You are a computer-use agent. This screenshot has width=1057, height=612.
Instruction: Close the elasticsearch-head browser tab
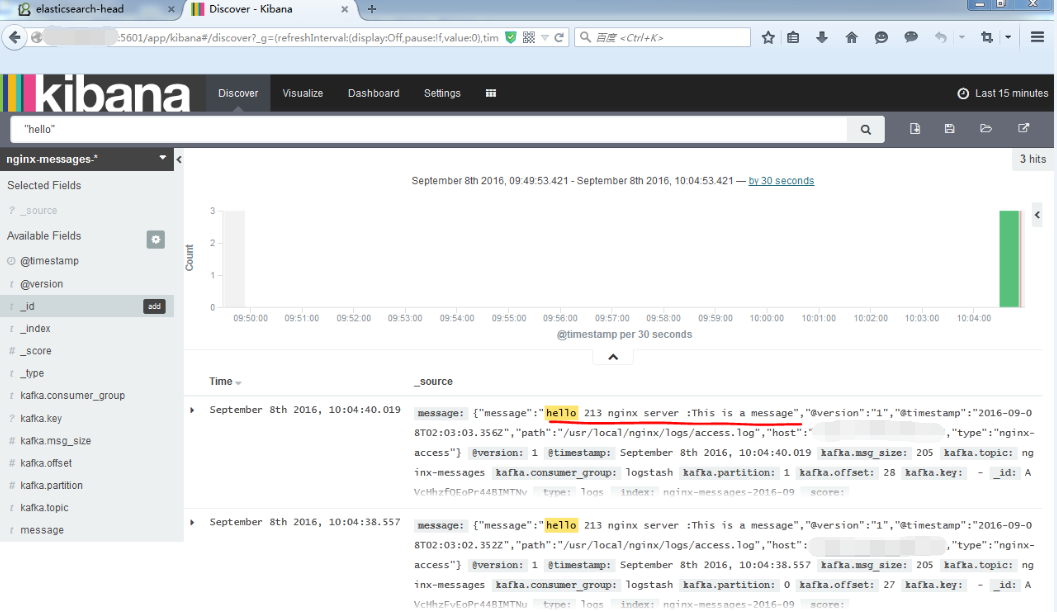171,9
